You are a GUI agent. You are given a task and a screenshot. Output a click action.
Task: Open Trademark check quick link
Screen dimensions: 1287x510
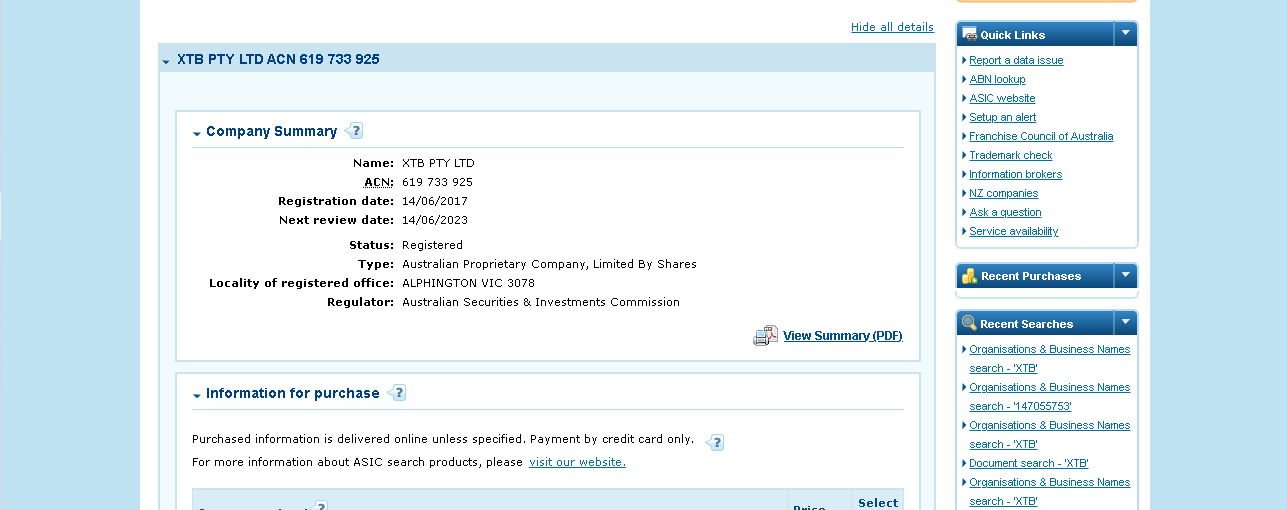[x=1011, y=155]
